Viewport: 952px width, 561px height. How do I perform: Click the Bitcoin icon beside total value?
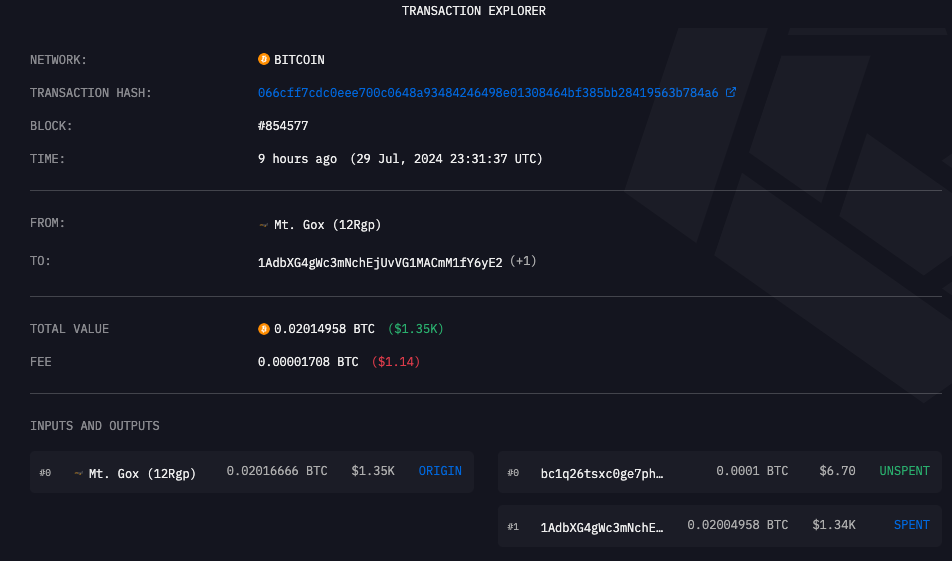264,329
